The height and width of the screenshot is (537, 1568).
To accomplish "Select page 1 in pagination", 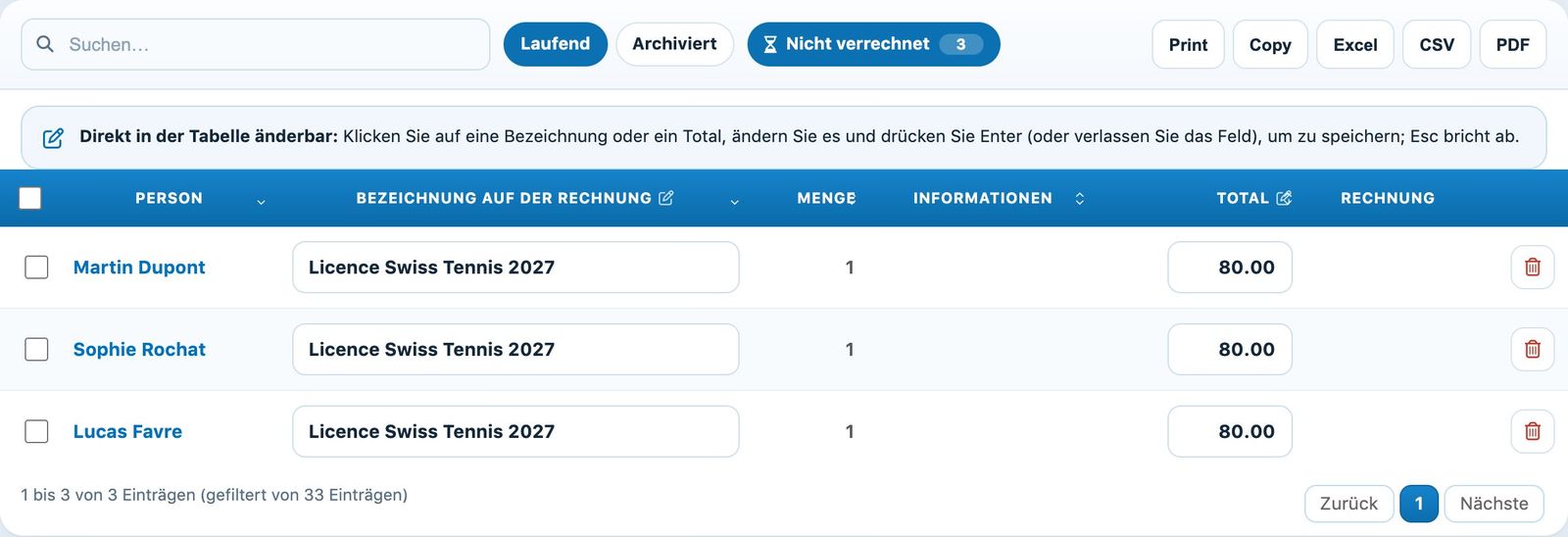I will tap(1418, 504).
